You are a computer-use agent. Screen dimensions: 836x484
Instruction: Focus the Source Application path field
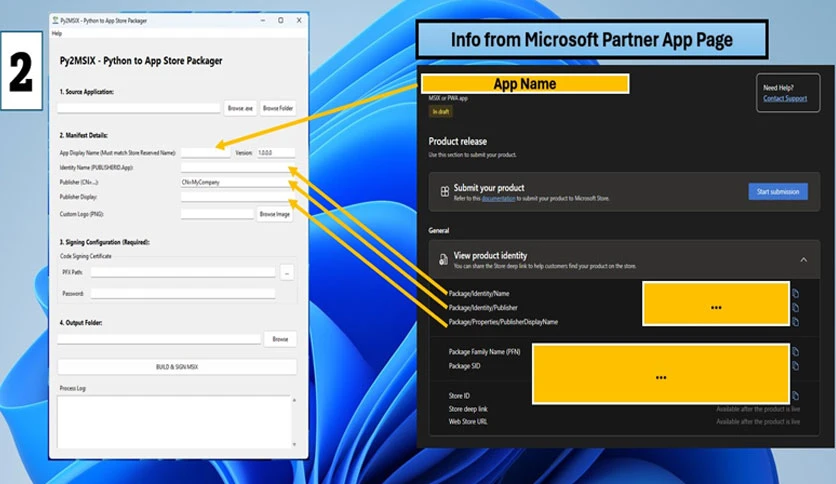139,108
